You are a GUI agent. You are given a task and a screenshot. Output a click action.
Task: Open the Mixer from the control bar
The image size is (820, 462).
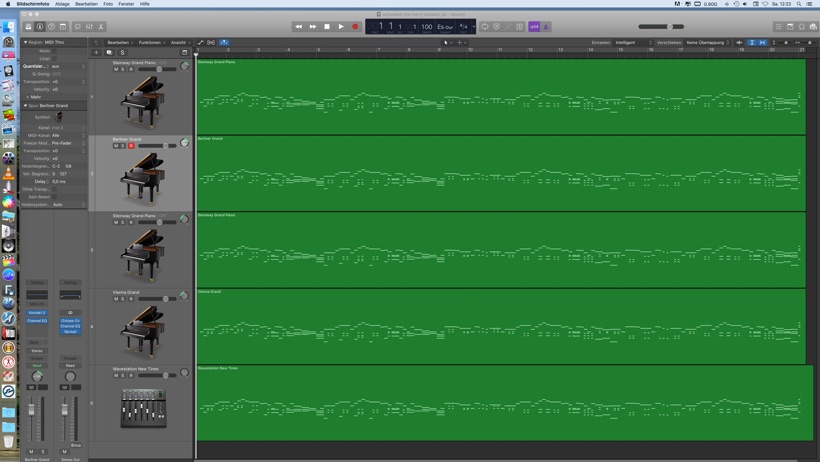(89, 27)
